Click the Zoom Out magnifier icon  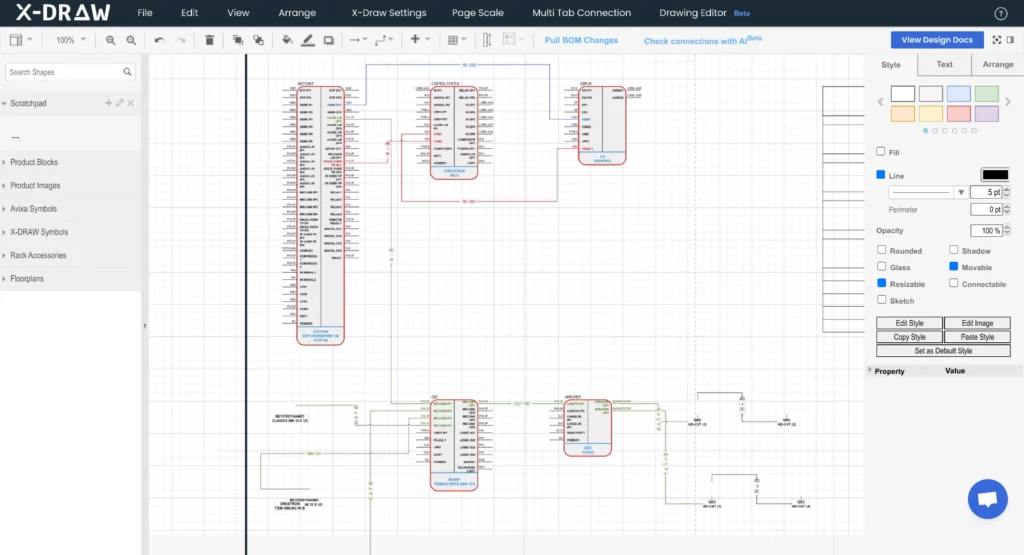click(x=131, y=40)
